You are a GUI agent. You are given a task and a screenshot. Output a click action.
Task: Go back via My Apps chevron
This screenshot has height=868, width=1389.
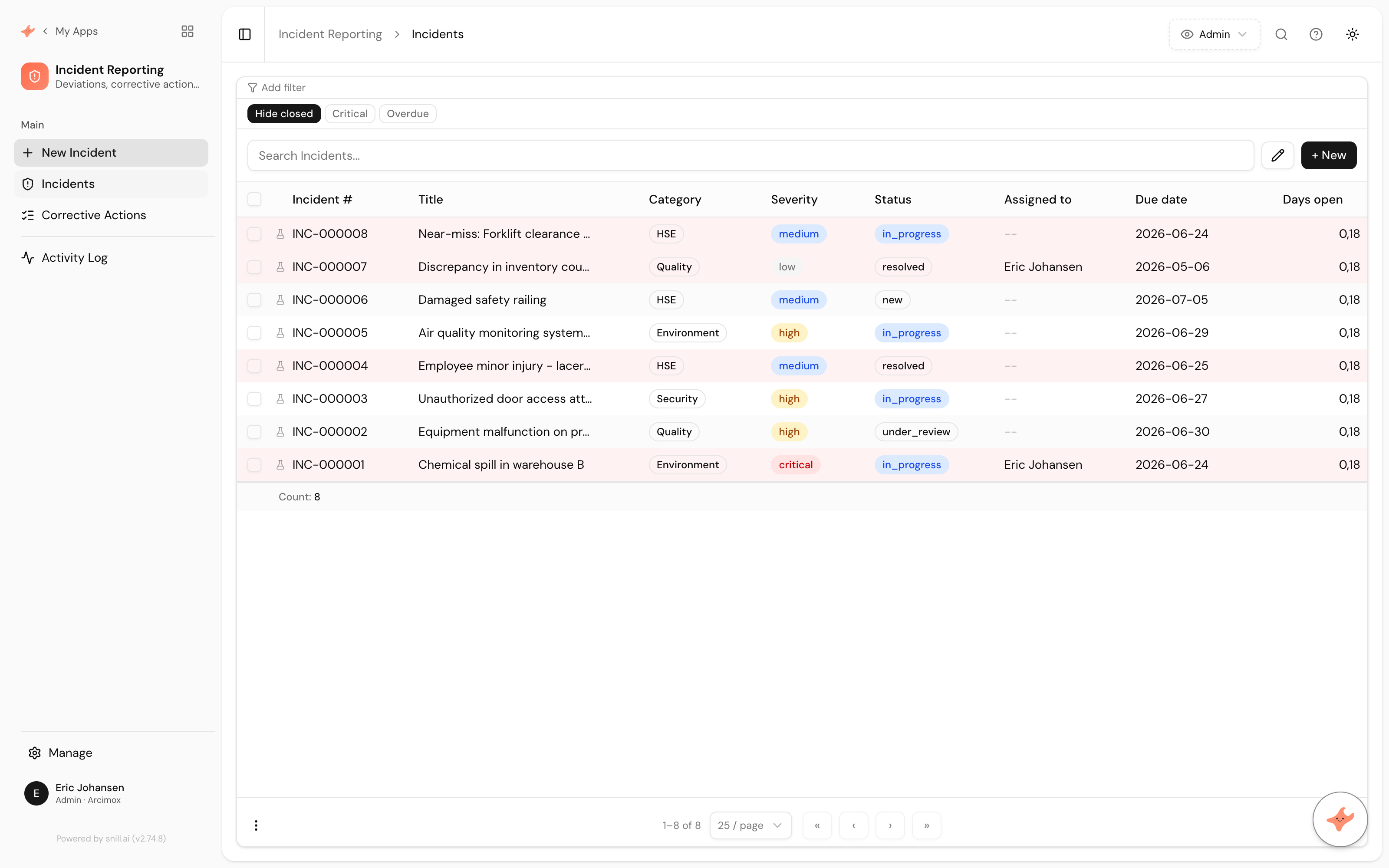pos(45,31)
